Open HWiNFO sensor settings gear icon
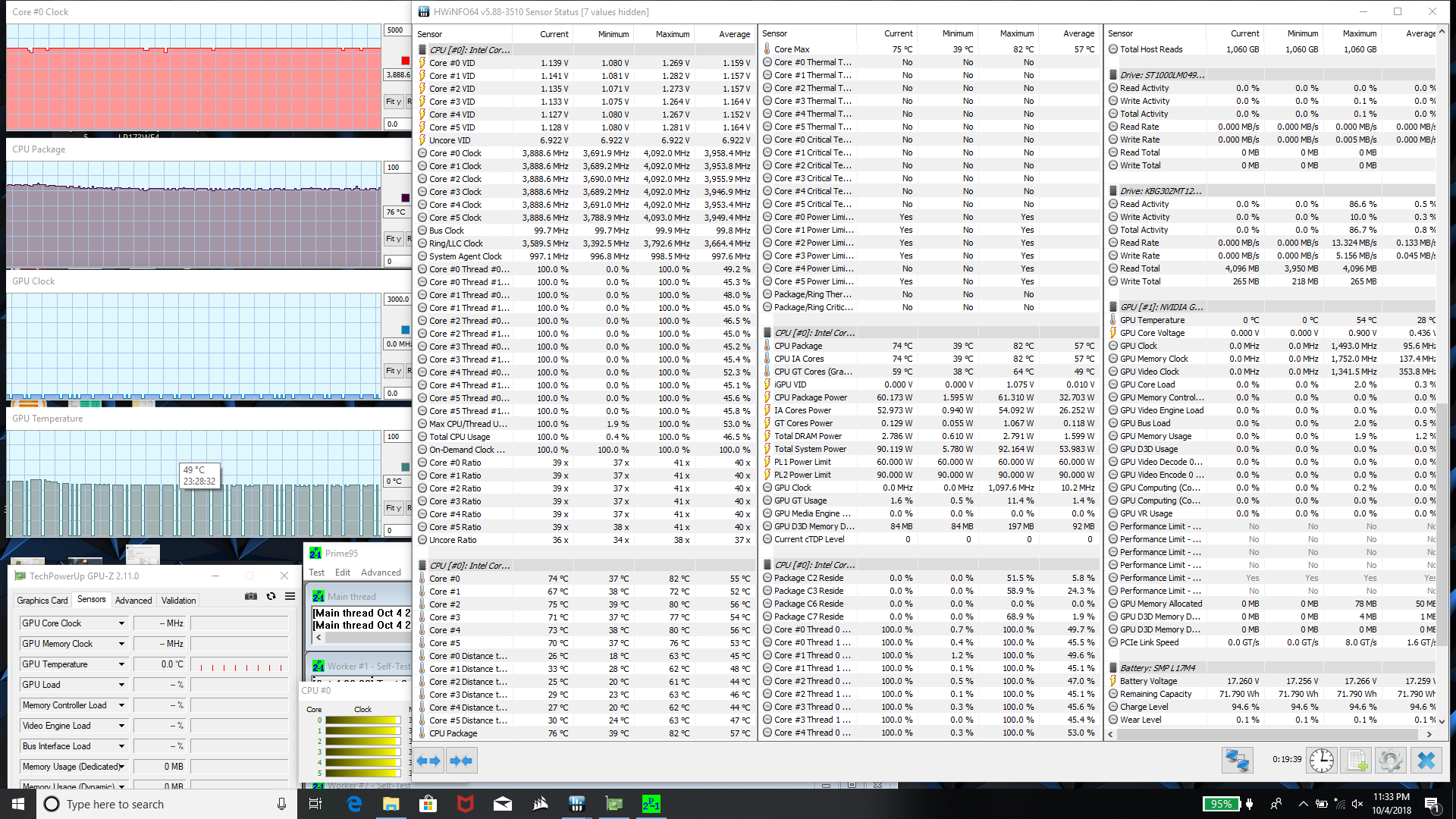The image size is (1456, 819). coord(1391,760)
